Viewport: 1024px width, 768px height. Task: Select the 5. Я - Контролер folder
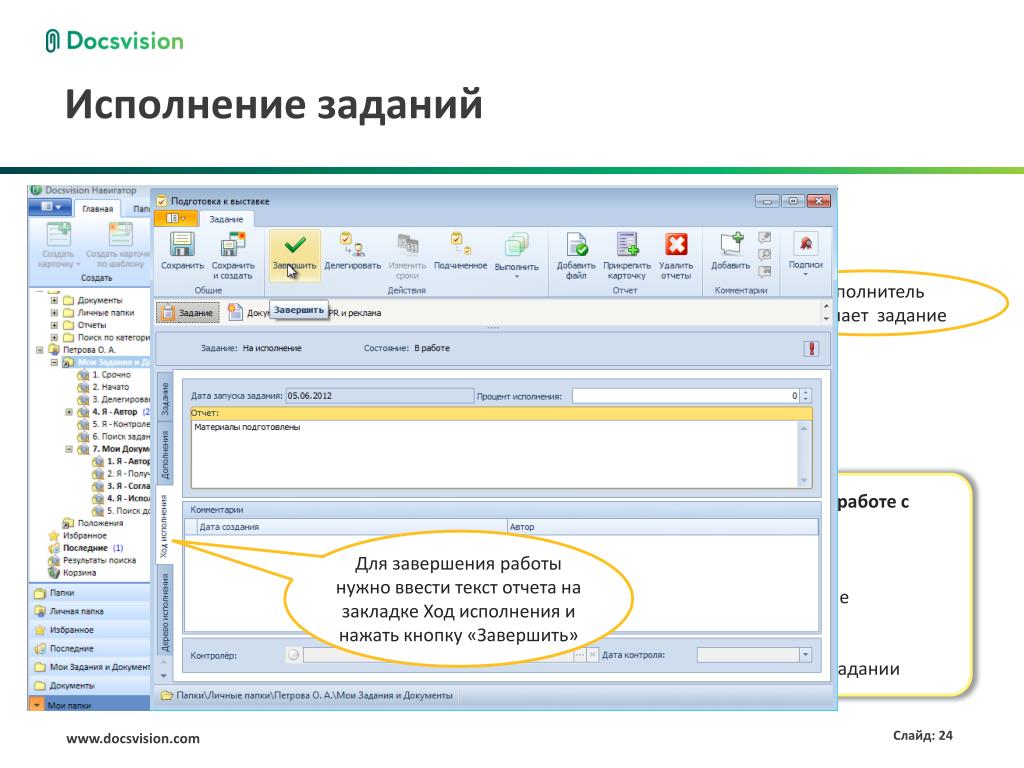pyautogui.click(x=114, y=424)
